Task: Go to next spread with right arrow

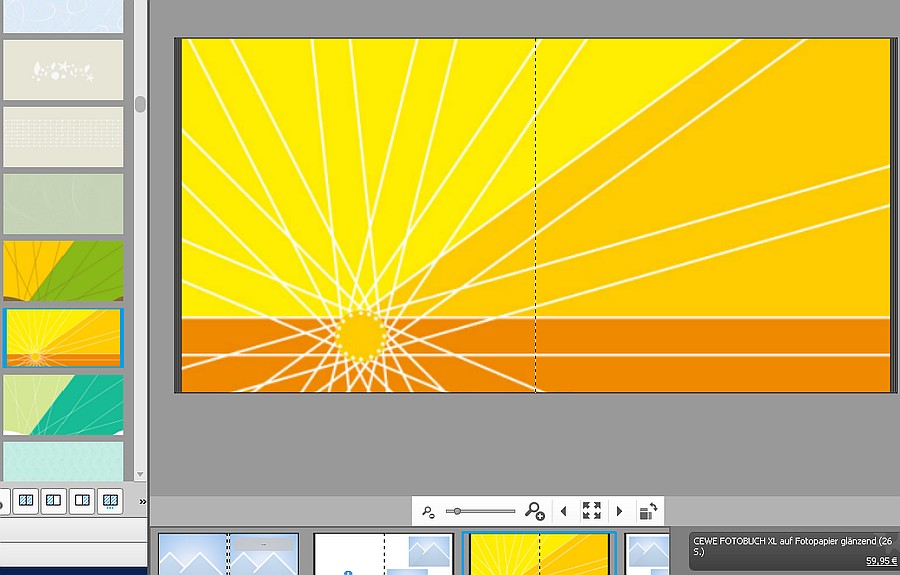Action: pos(619,511)
